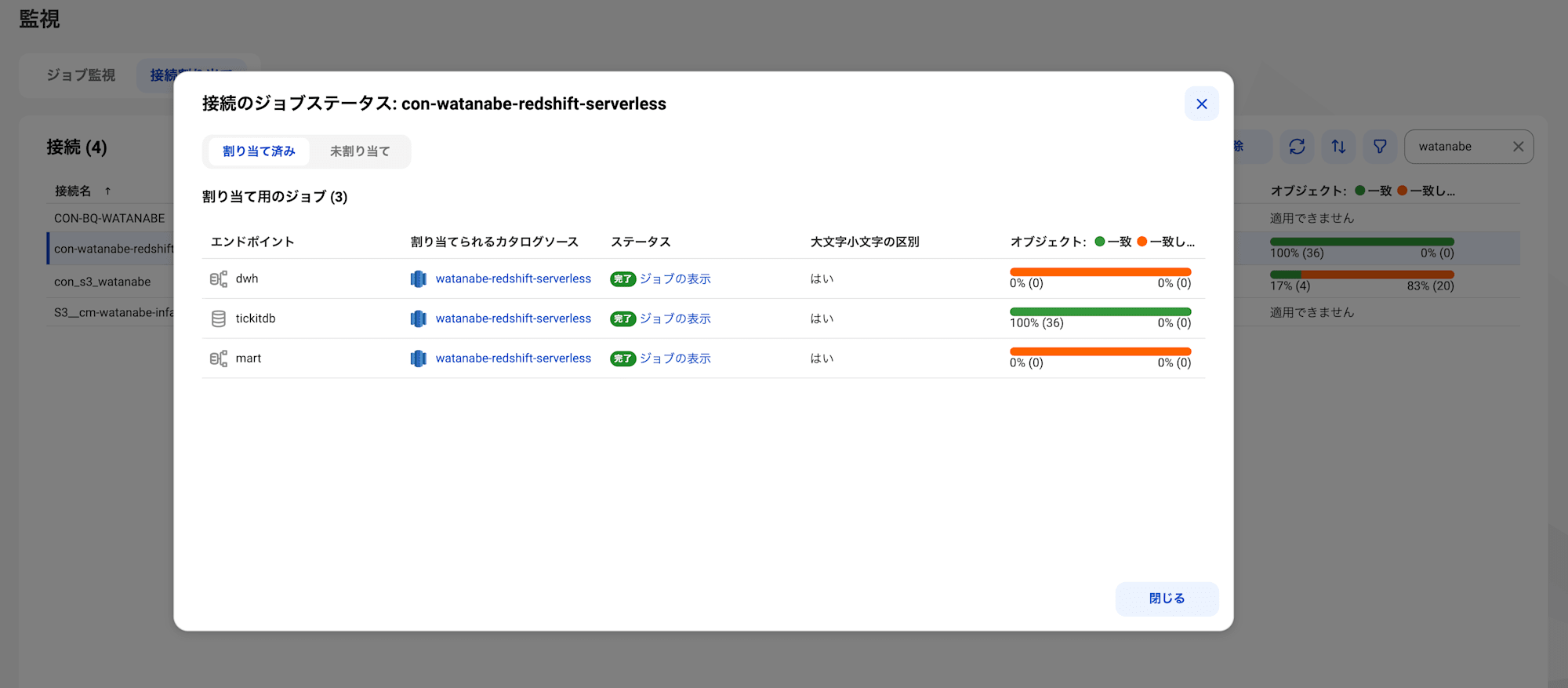Open ジョブの表示 link for dwh
This screenshot has width=1568, height=688.
point(675,278)
